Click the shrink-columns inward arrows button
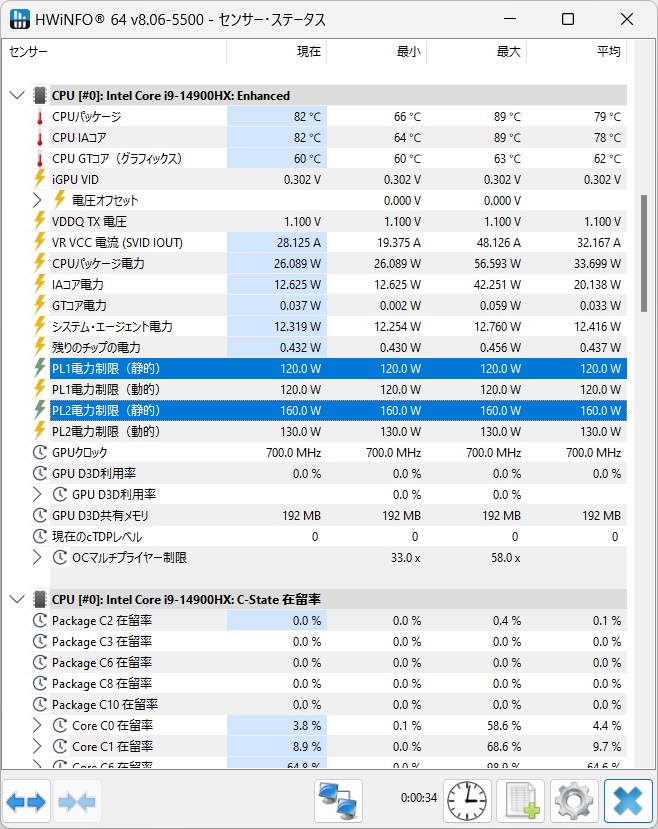The width and height of the screenshot is (658, 829). tap(77, 802)
